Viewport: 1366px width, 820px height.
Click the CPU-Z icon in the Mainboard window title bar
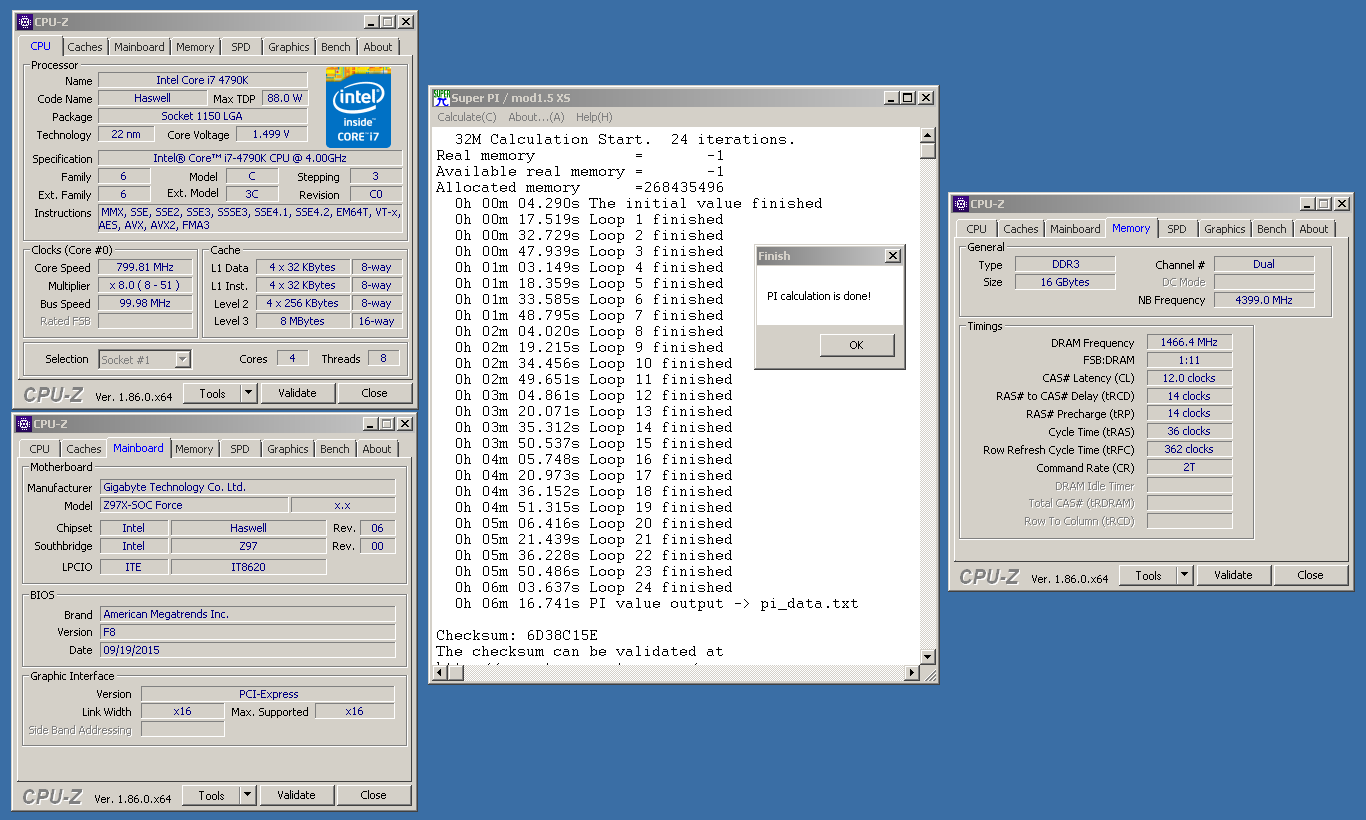tap(25, 424)
